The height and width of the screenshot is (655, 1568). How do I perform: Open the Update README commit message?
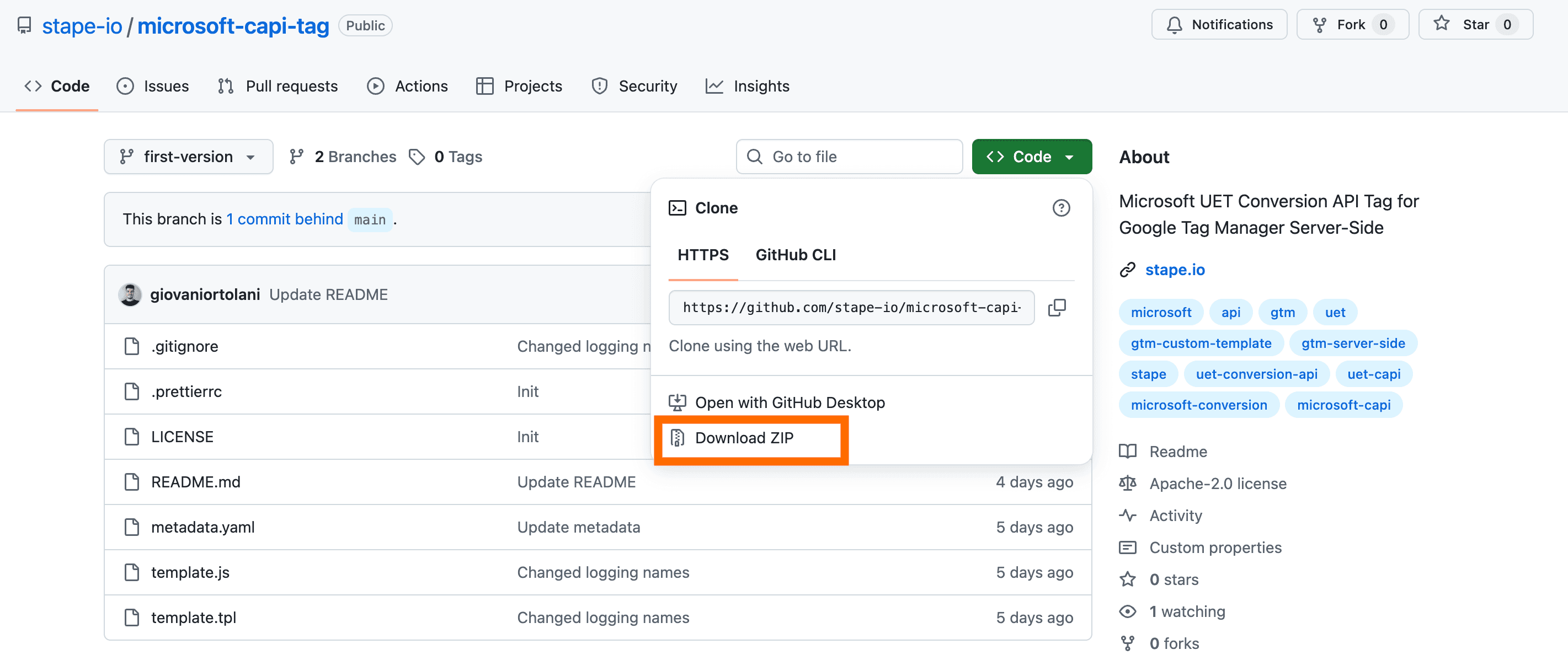click(329, 294)
